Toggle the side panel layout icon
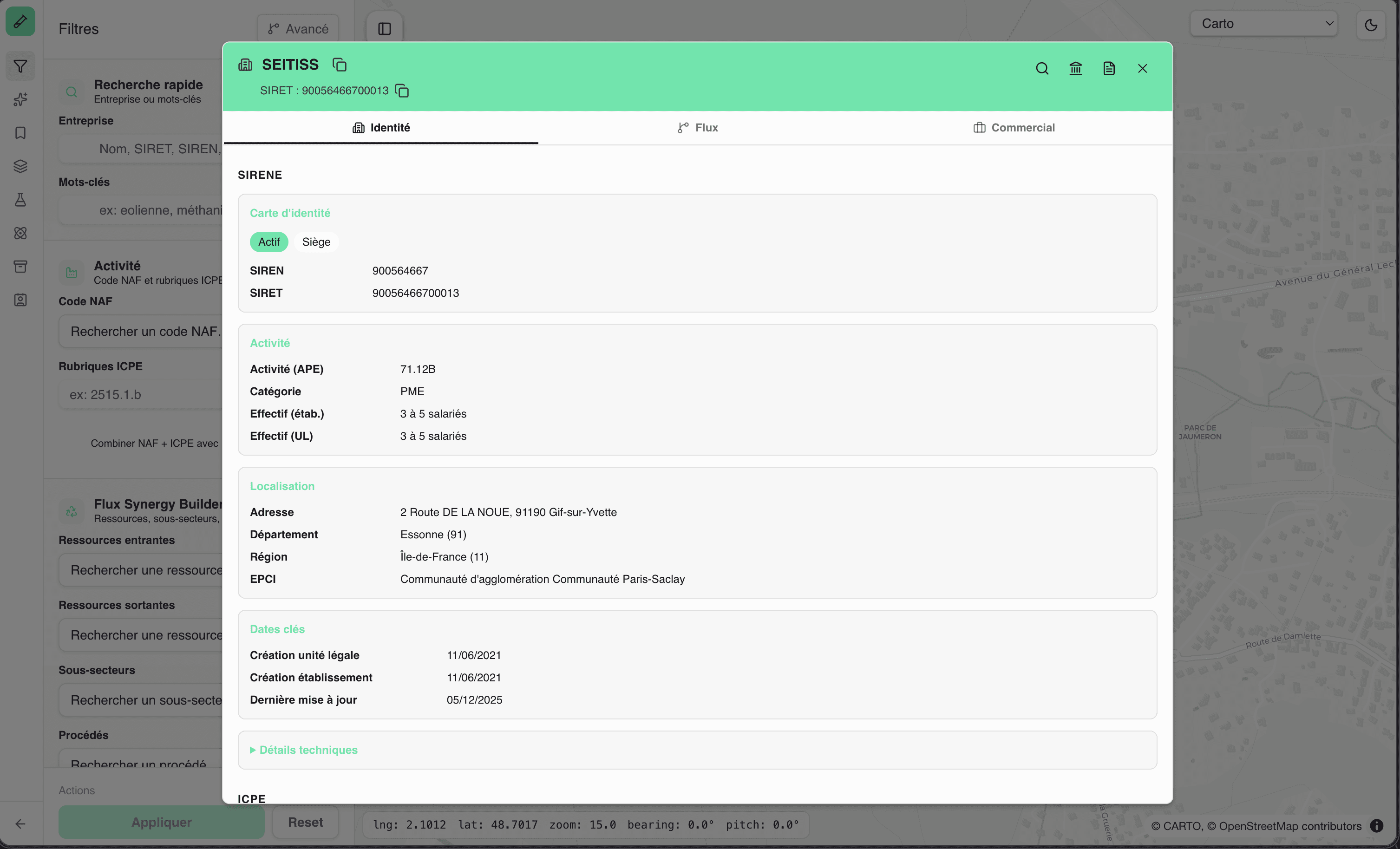 pos(385,28)
